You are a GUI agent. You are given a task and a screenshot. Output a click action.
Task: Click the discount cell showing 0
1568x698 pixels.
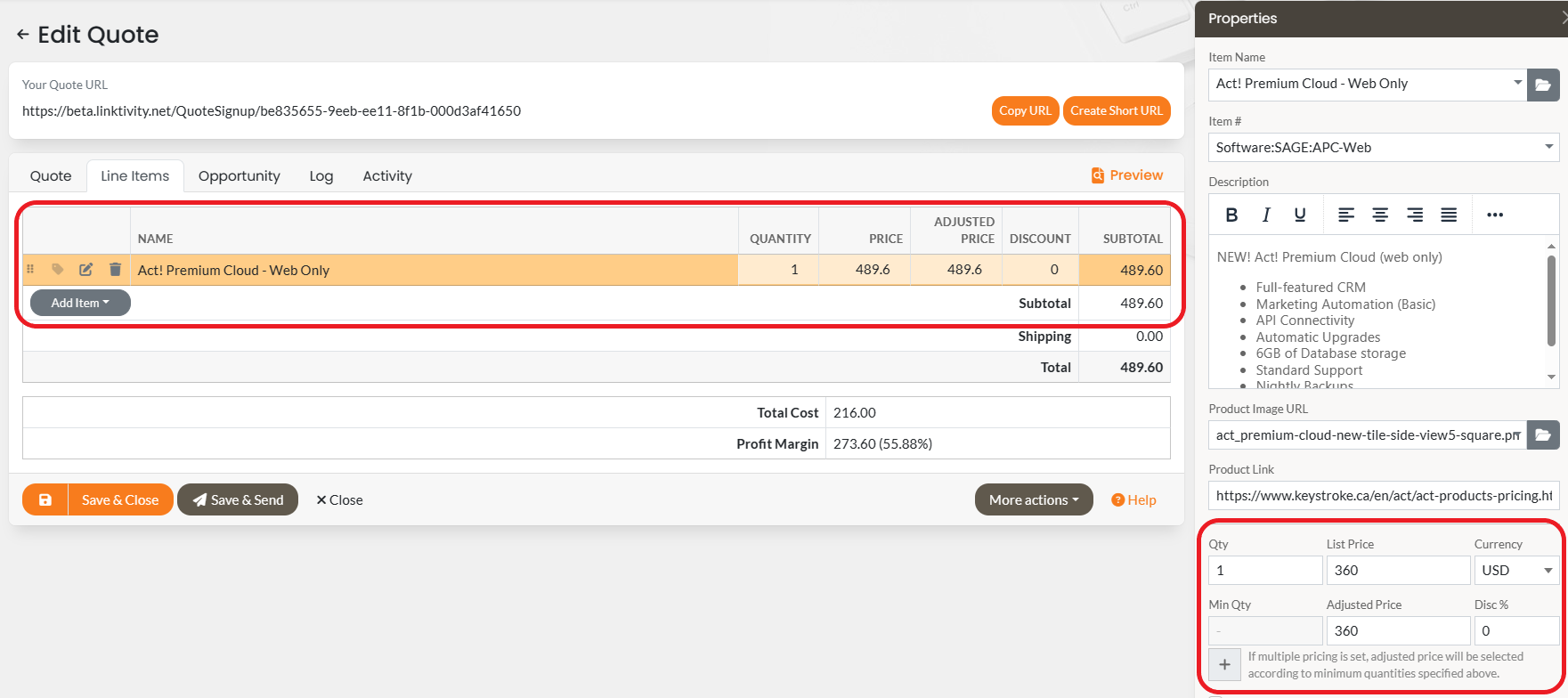click(1040, 270)
